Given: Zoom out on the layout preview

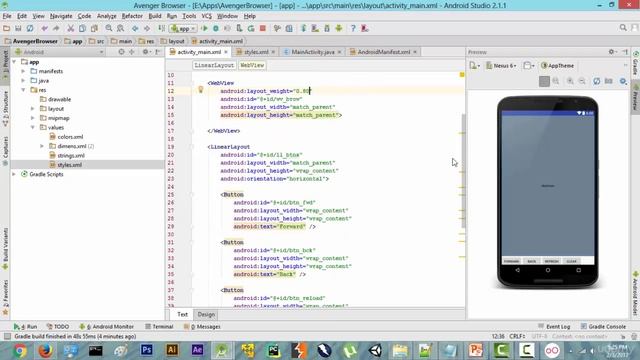Looking at the screenshot, I should point(582,81).
